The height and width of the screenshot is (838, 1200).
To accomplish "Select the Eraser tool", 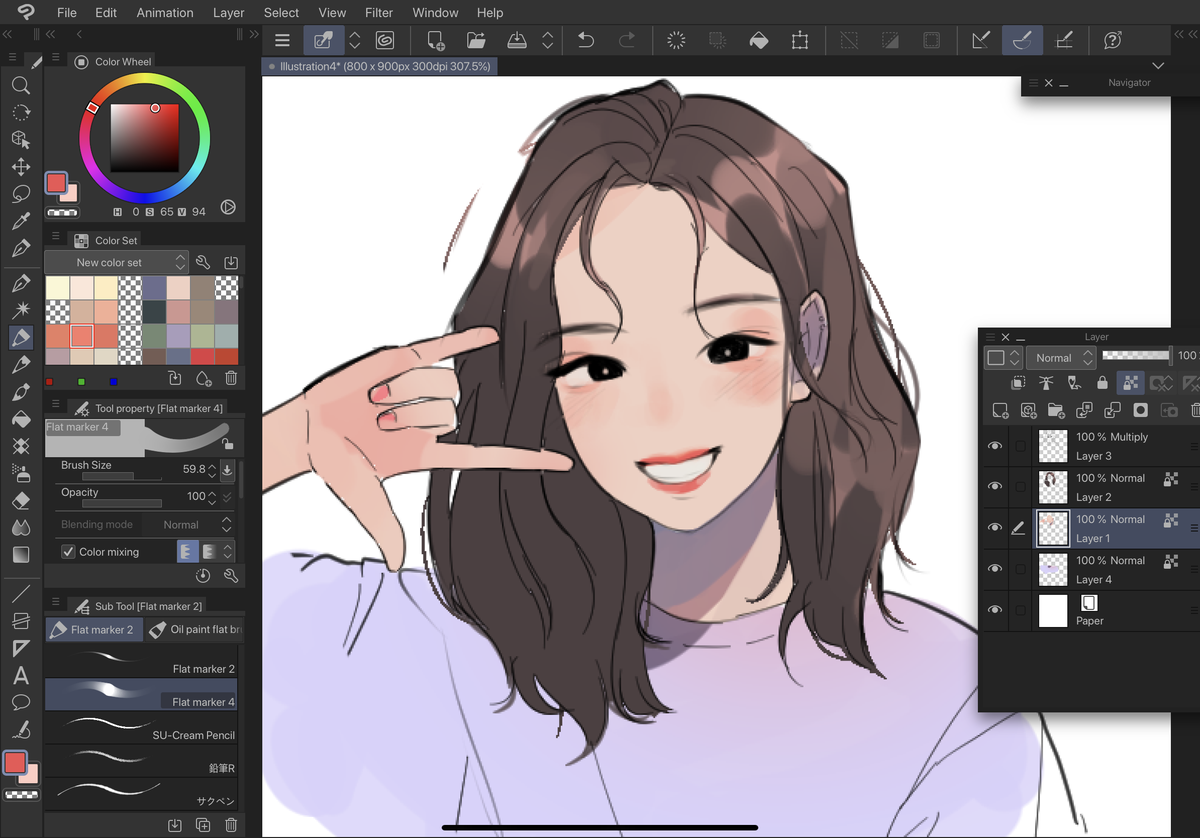I will [x=21, y=500].
